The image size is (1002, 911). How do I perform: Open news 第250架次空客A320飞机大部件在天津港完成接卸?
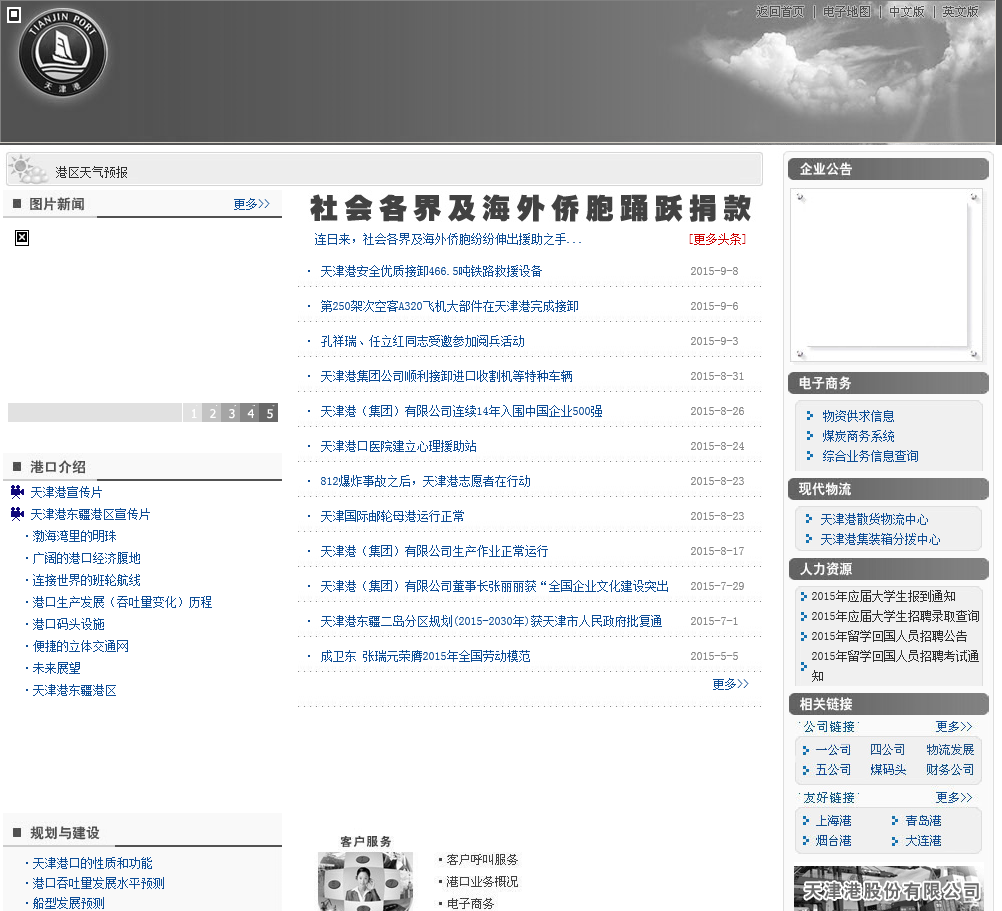tap(449, 306)
